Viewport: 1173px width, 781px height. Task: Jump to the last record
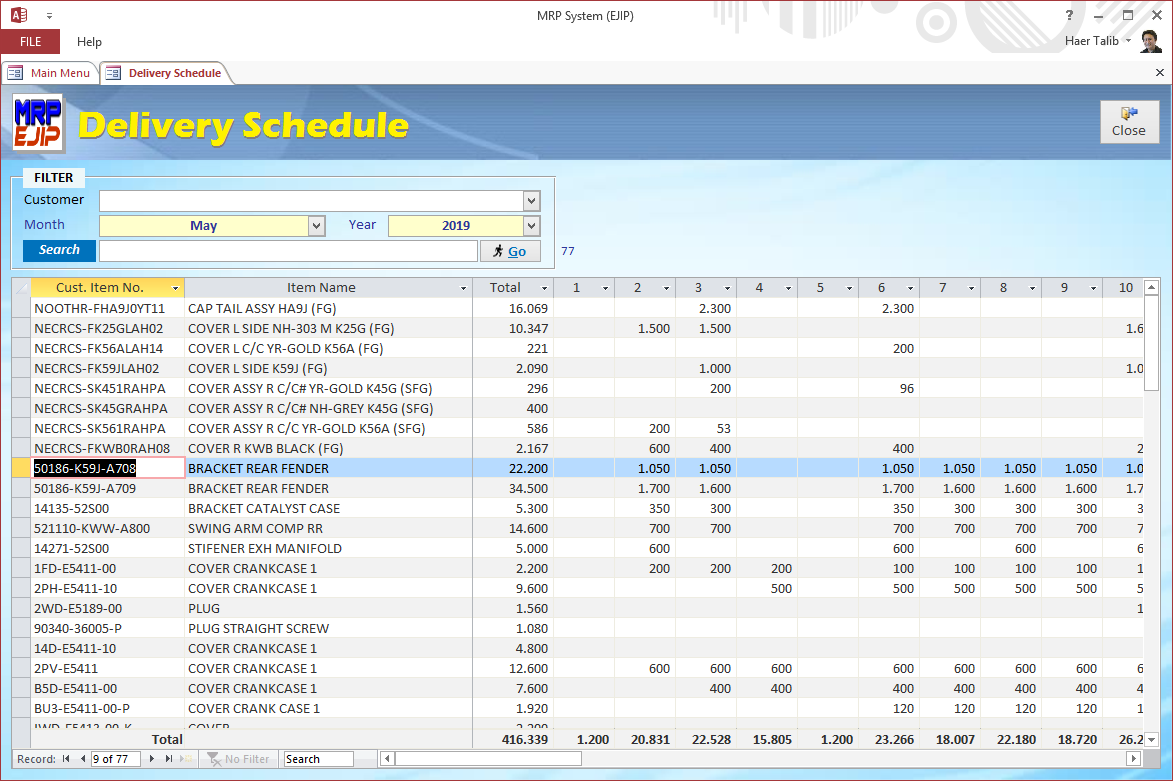point(168,759)
